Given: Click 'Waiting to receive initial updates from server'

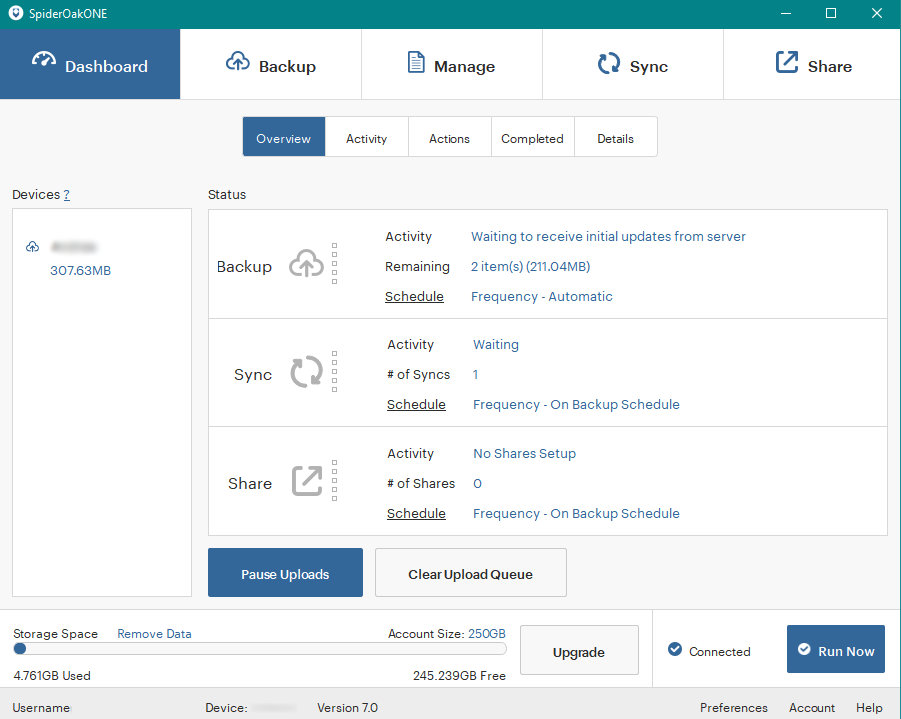Looking at the screenshot, I should 609,237.
